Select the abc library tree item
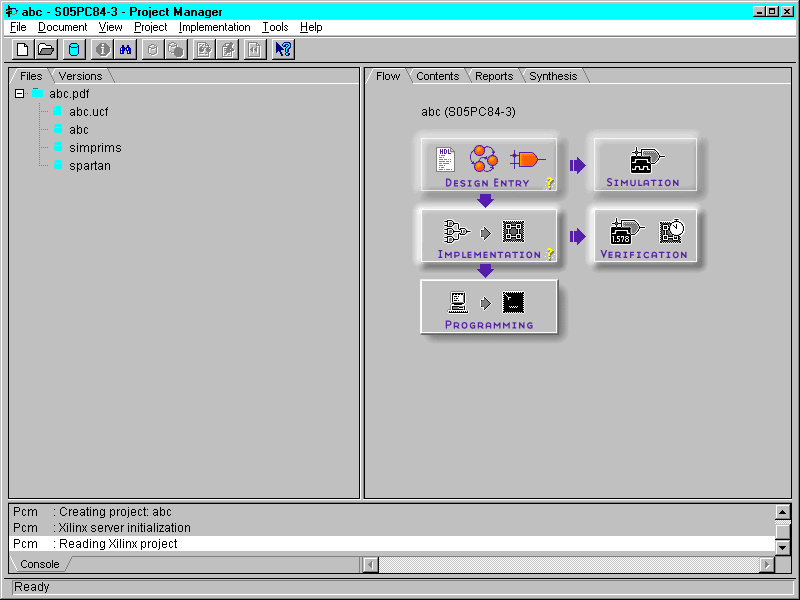 [x=79, y=130]
